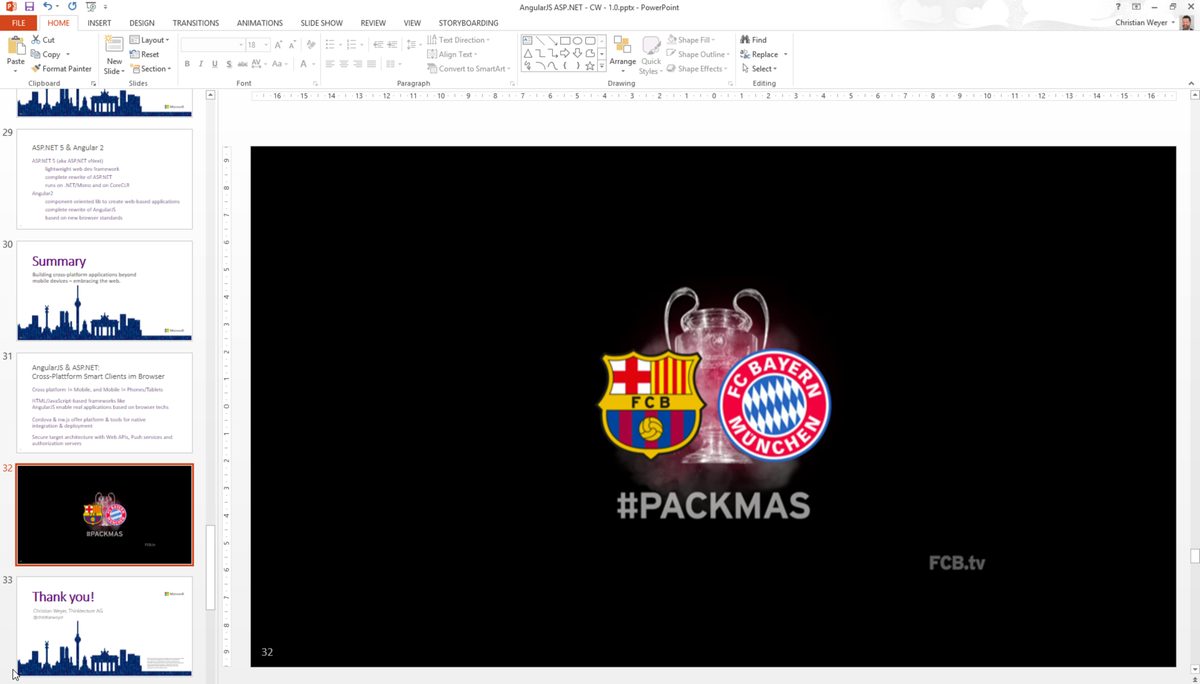Toggle bold formatting
Viewport: 1200px width, 684px height.
click(x=187, y=64)
